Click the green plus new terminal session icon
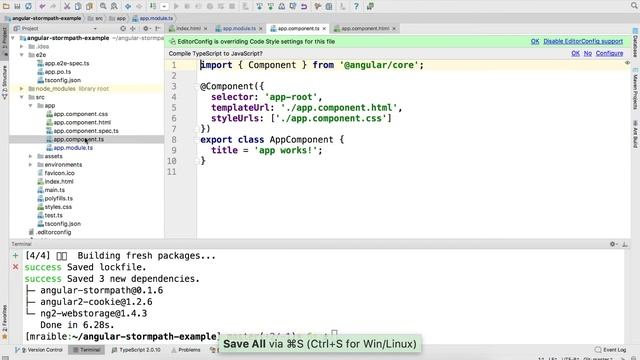This screenshot has height=360, width=640. pyautogui.click(x=16, y=256)
